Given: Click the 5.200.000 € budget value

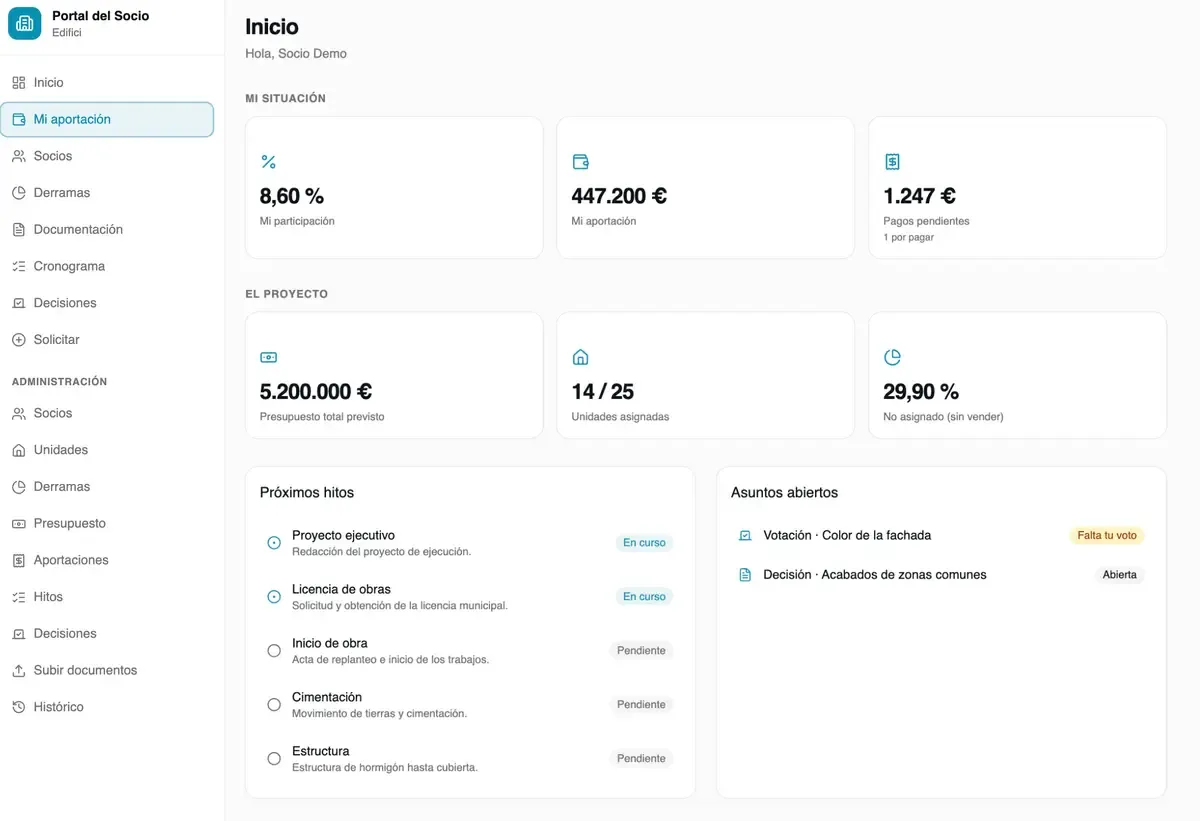Looking at the screenshot, I should [x=315, y=392].
